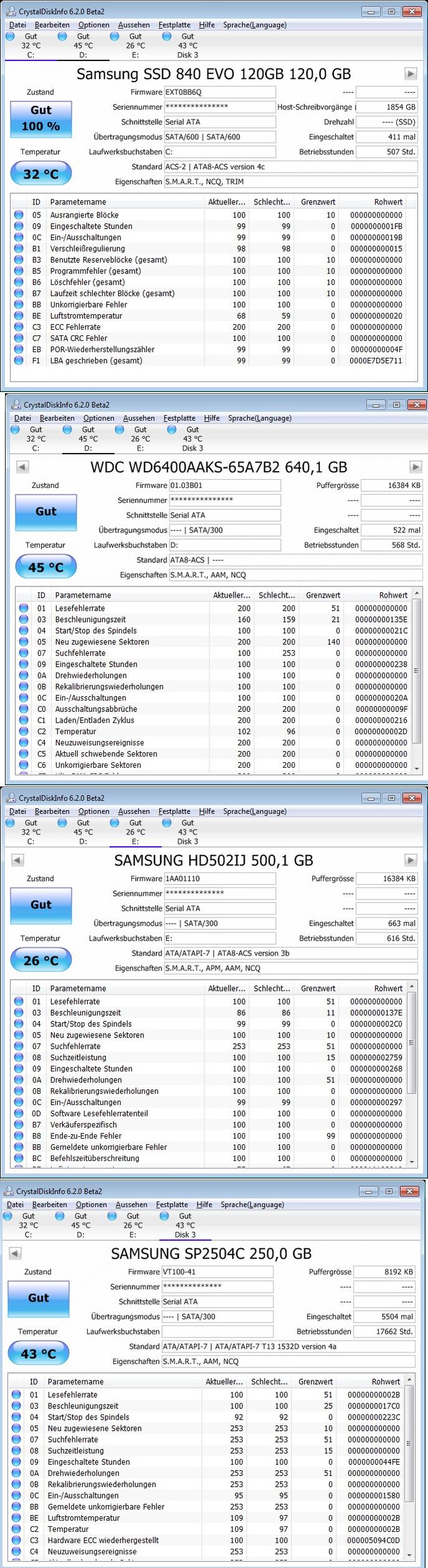
Task: Click status circle of Hardware ECC wiederhergestellt row
Action: coord(16,1540)
